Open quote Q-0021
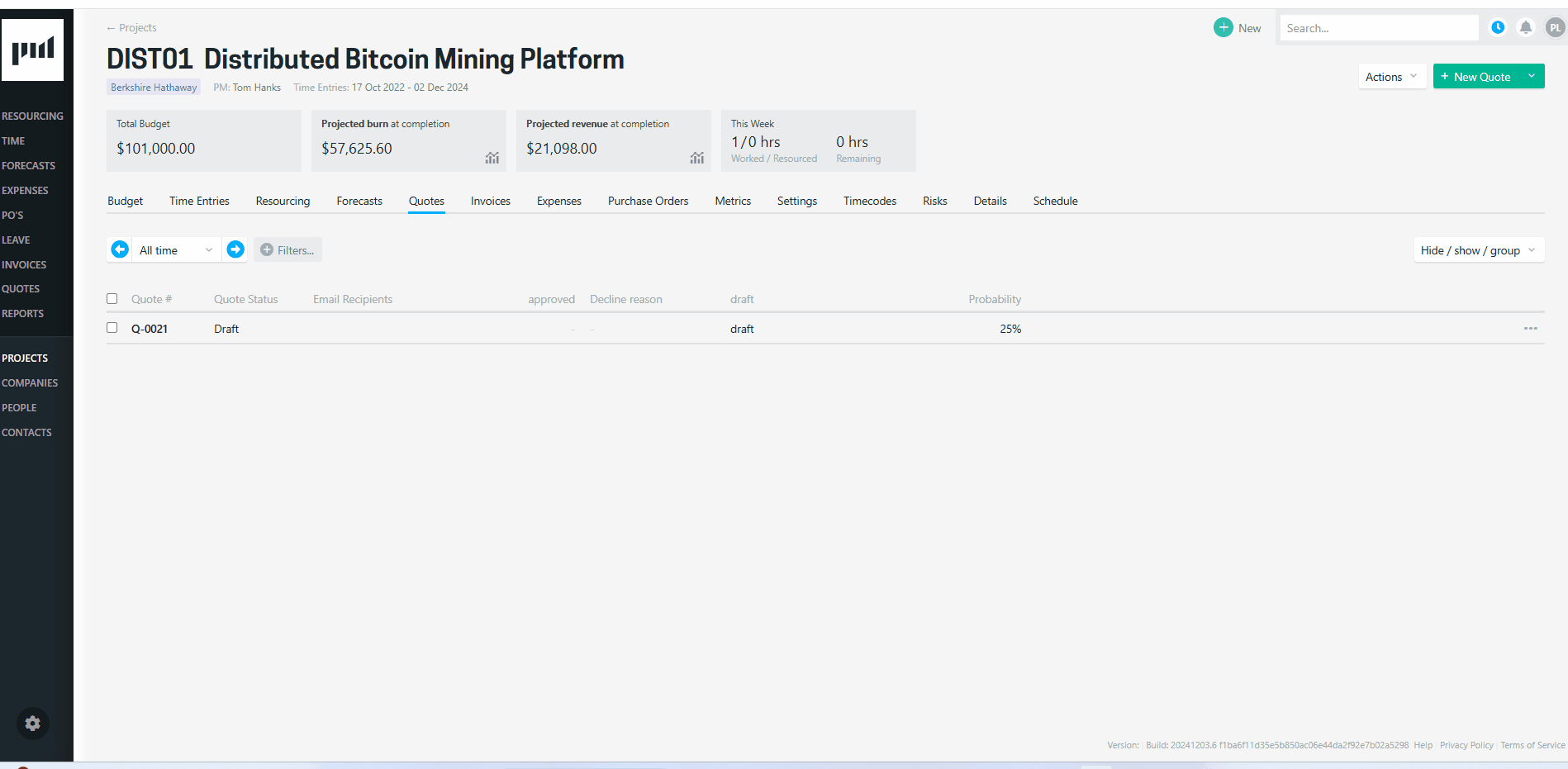This screenshot has width=1568, height=769. pyautogui.click(x=150, y=329)
